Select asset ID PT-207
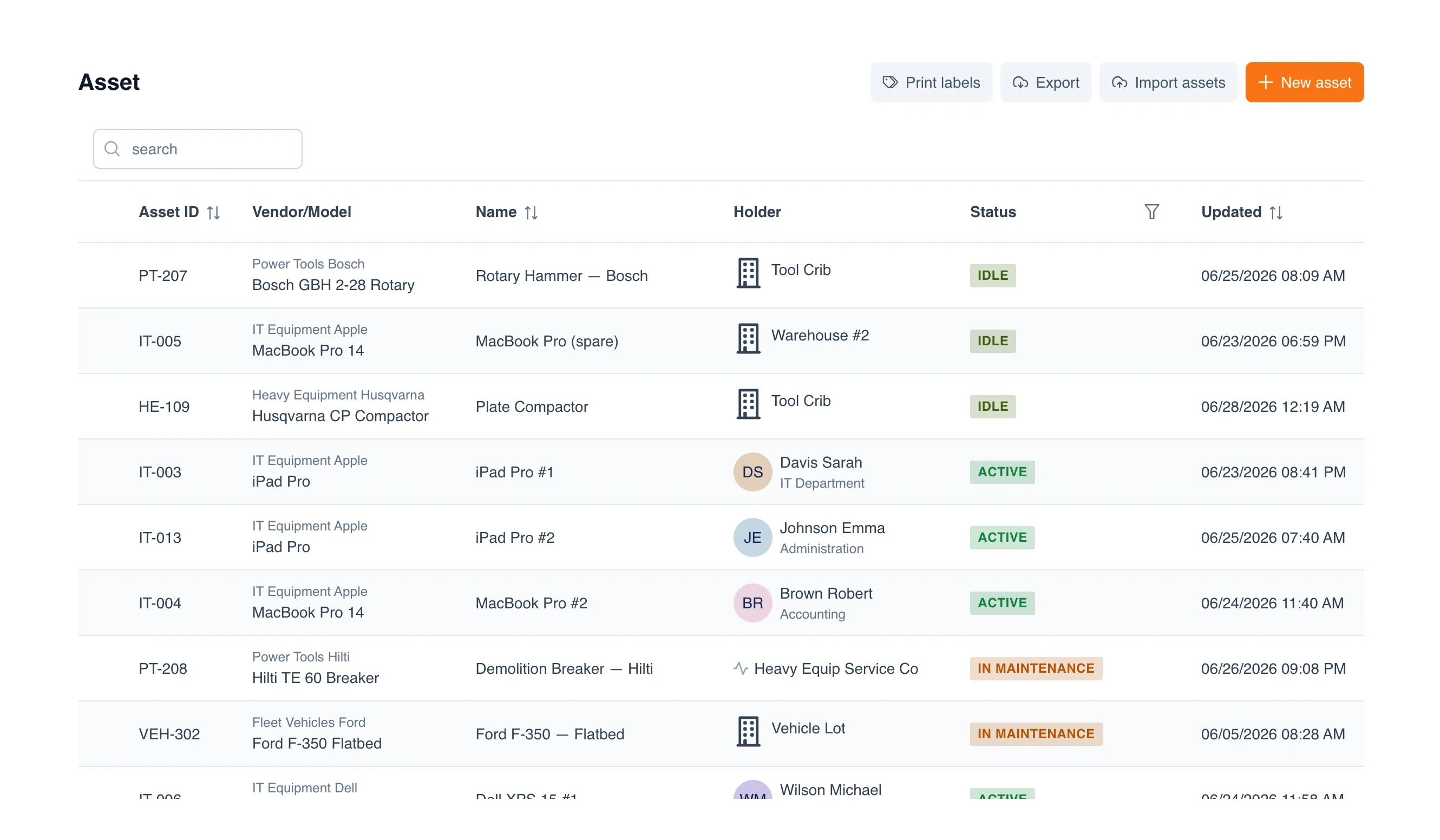 pyautogui.click(x=163, y=275)
